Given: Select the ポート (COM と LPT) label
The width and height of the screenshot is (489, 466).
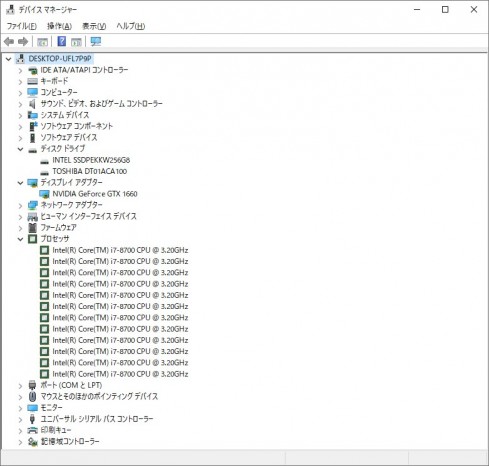Looking at the screenshot, I should click(71, 385).
